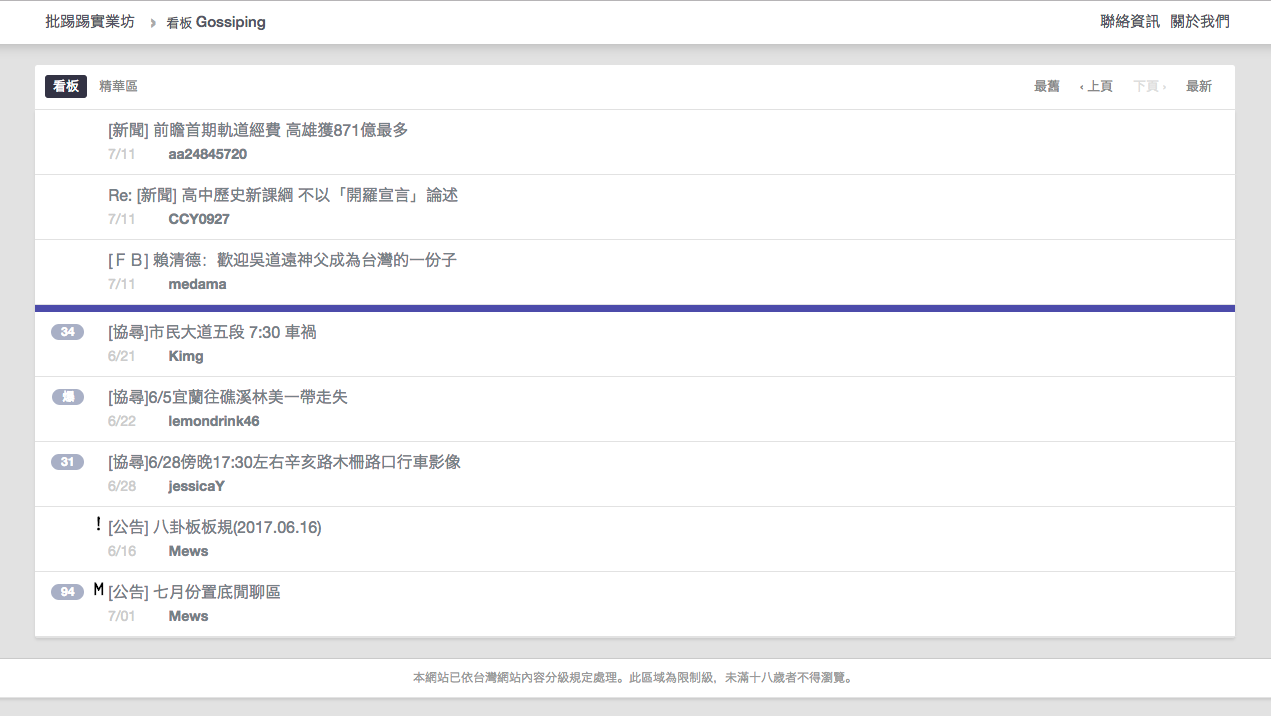Image resolution: width=1271 pixels, height=716 pixels.
Task: Click the 31 badge beside the 協尋 post
Action: click(x=66, y=461)
